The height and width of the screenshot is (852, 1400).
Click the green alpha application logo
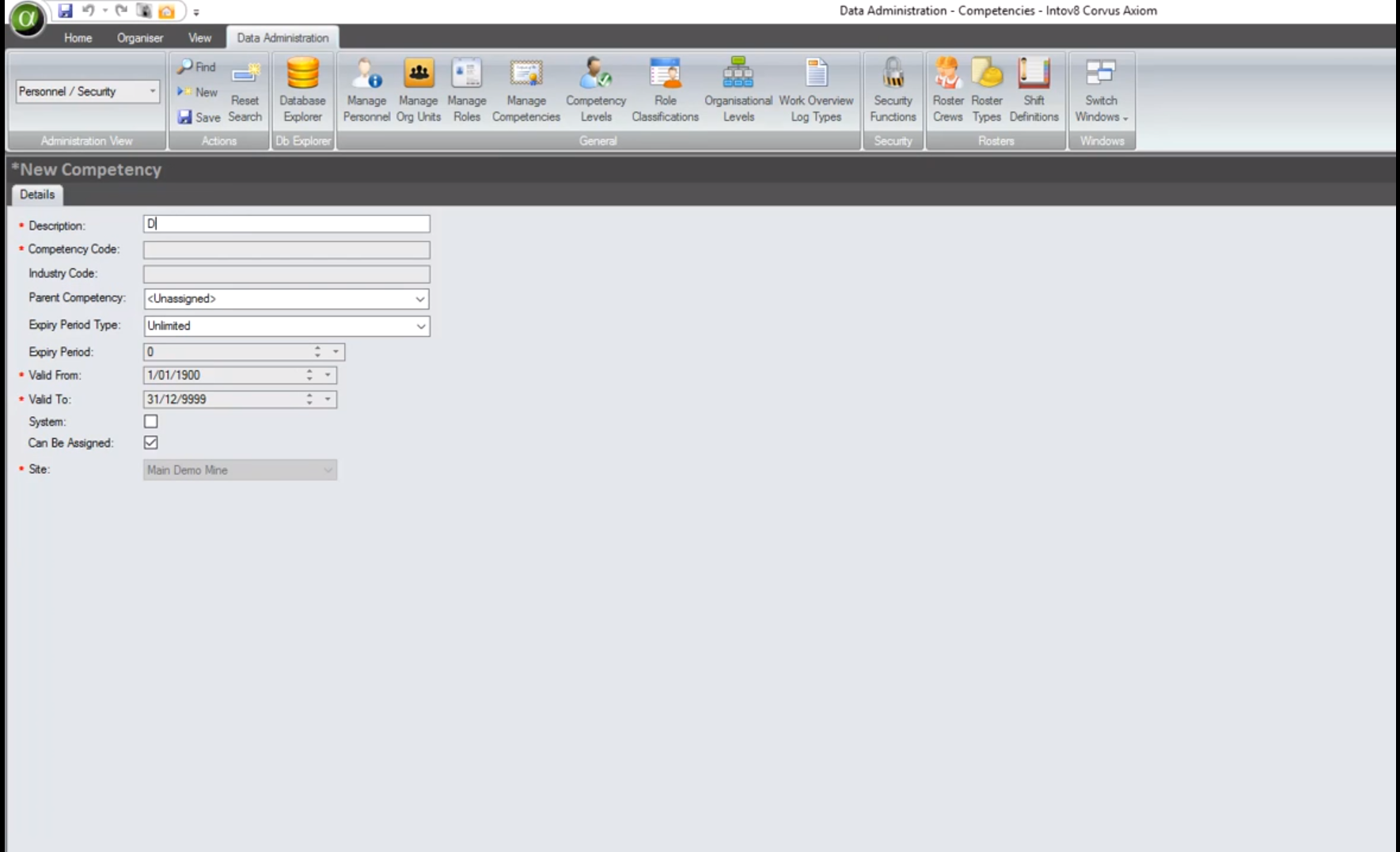click(27, 18)
